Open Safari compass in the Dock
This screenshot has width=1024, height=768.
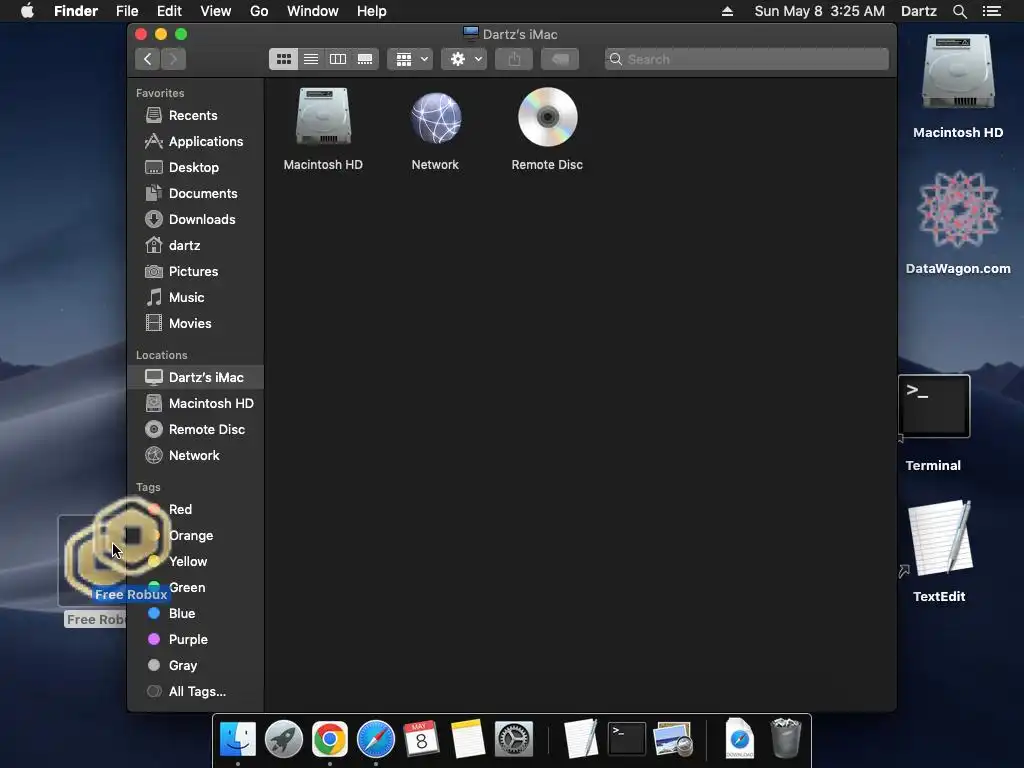376,739
